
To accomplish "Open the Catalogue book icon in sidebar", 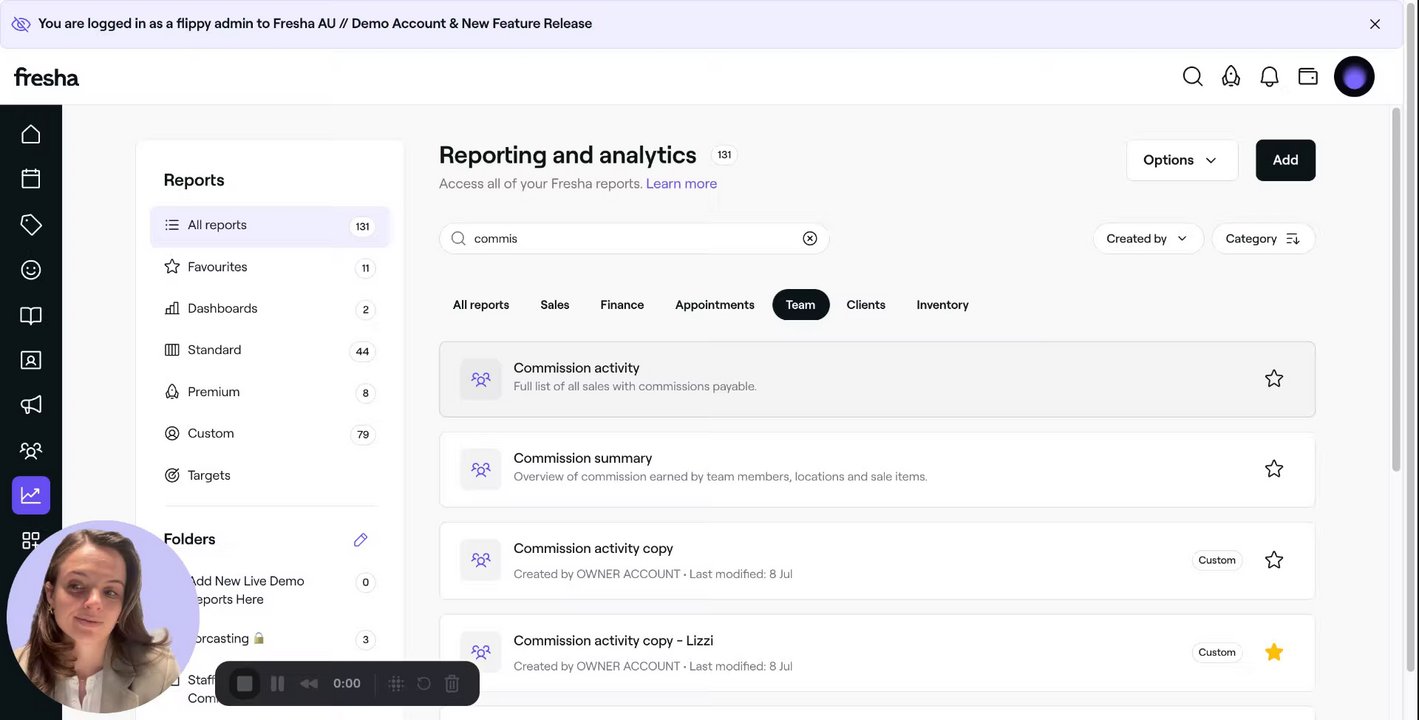I will pyautogui.click(x=31, y=315).
